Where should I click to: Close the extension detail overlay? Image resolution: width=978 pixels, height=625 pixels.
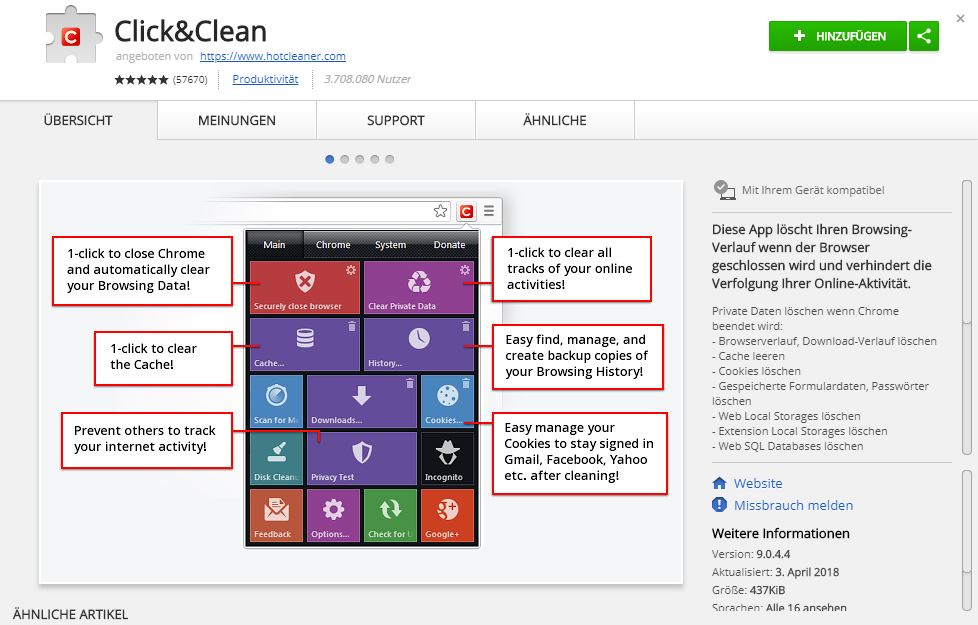(x=961, y=19)
